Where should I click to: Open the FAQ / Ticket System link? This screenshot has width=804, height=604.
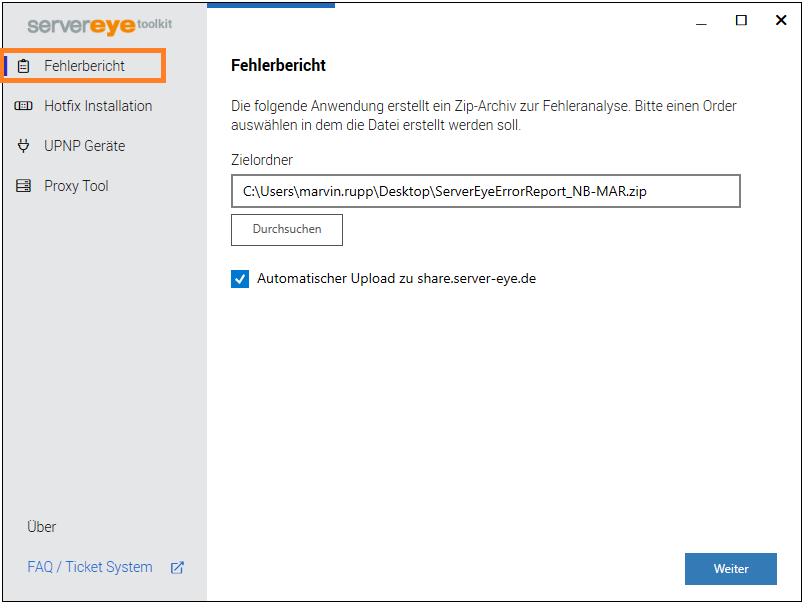pos(90,567)
